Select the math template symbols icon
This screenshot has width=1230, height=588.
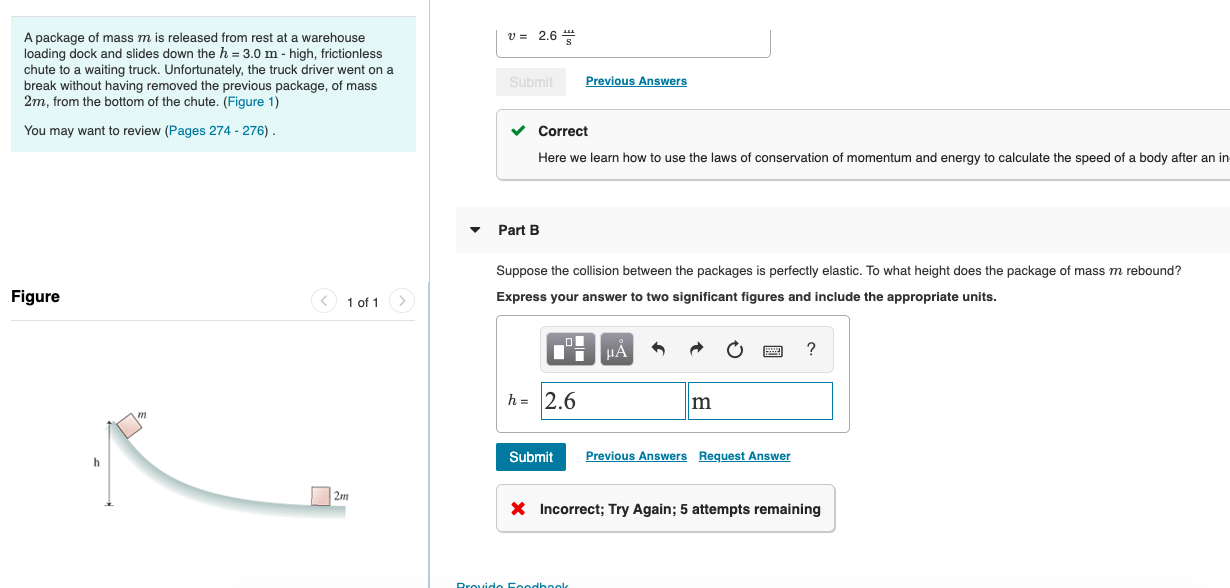click(x=570, y=349)
